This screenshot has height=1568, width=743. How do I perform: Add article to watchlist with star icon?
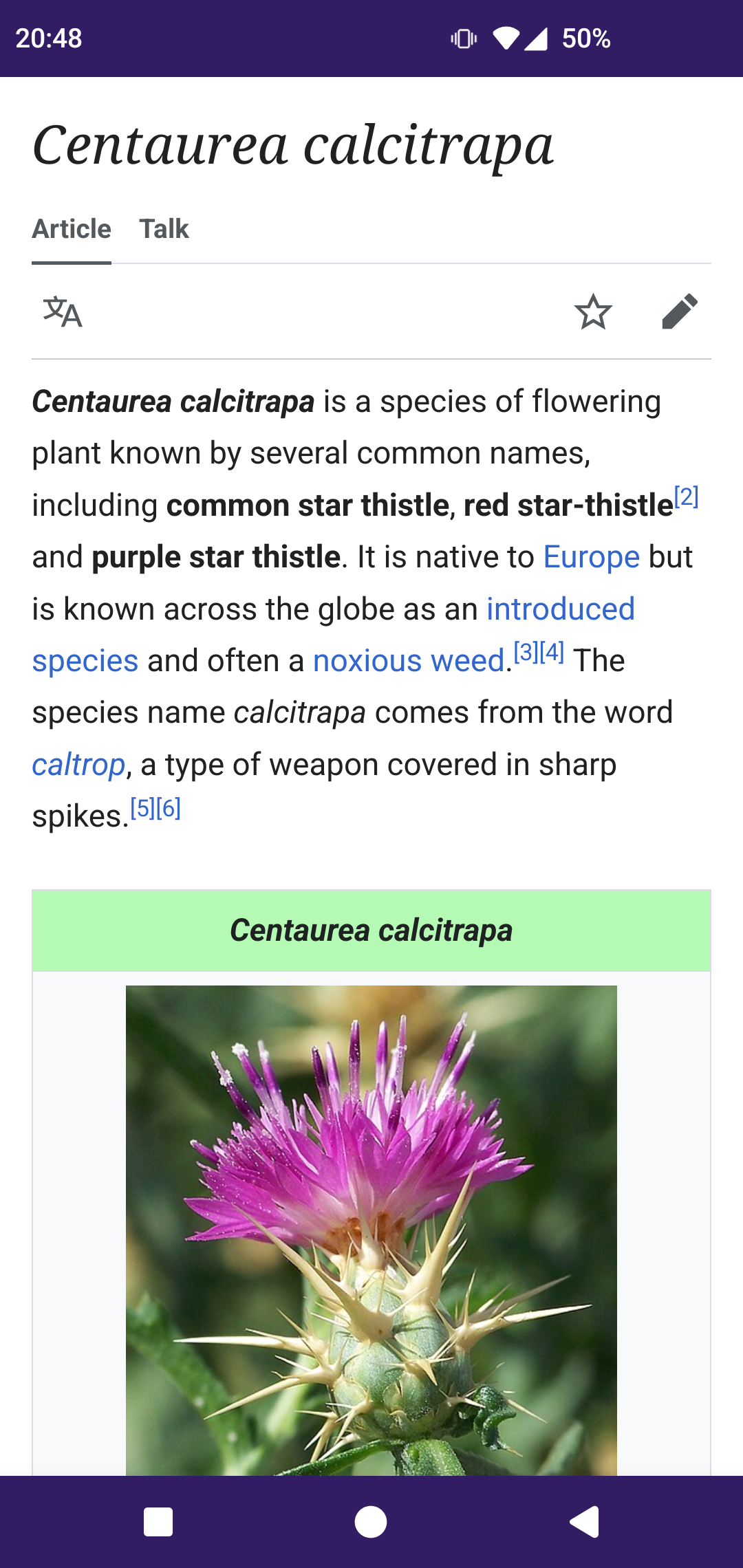[593, 312]
